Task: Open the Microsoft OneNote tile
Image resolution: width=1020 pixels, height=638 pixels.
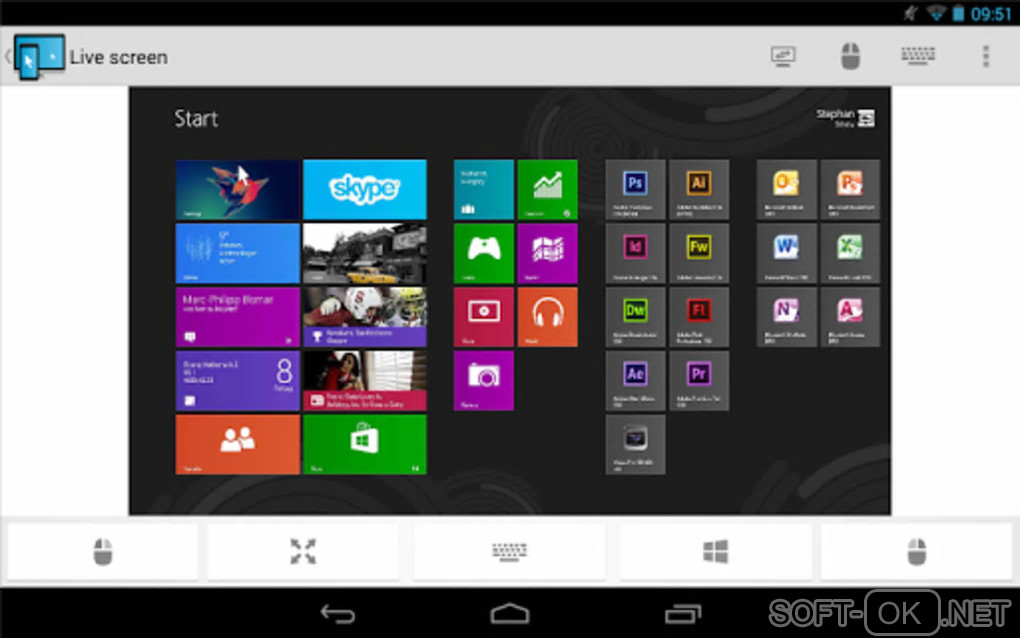Action: click(786, 317)
